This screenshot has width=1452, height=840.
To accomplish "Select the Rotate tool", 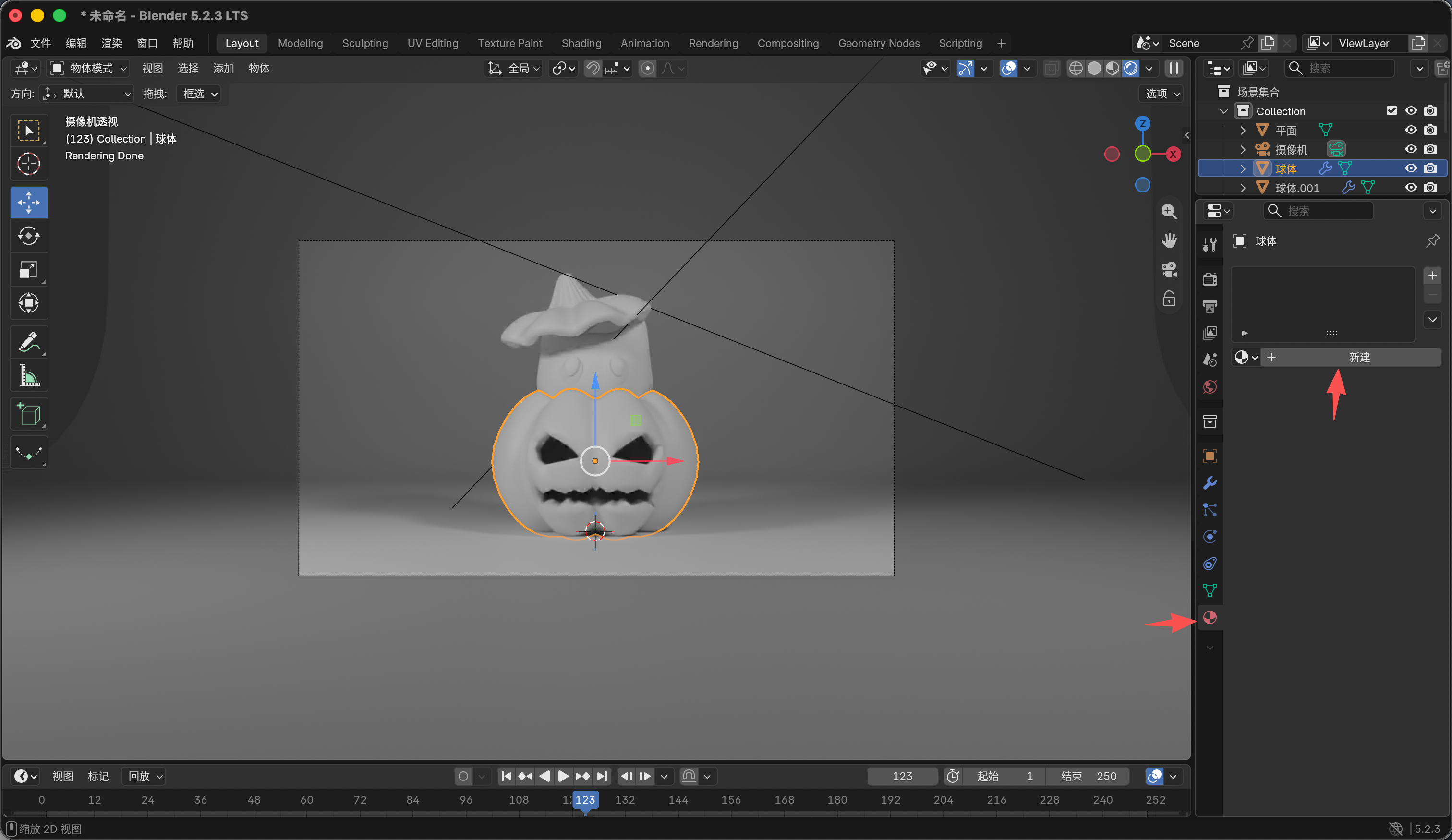I will point(28,236).
